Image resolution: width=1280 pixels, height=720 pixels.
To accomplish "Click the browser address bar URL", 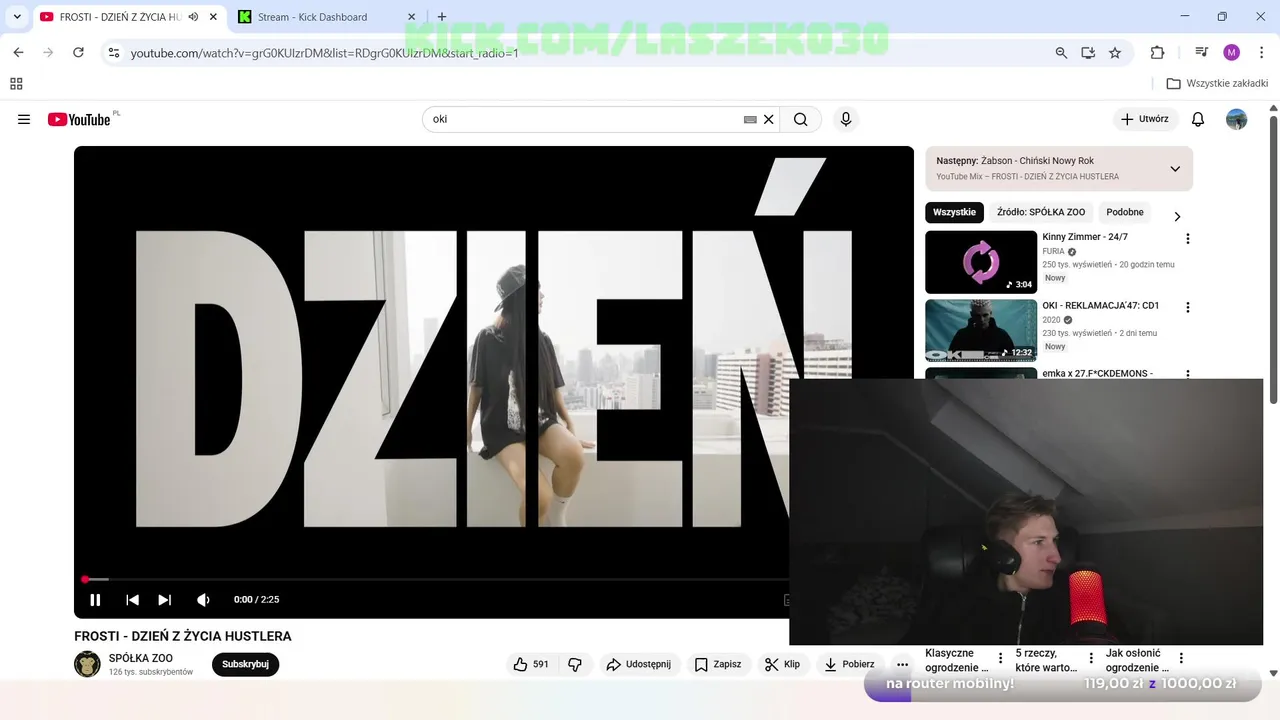I will click(325, 53).
